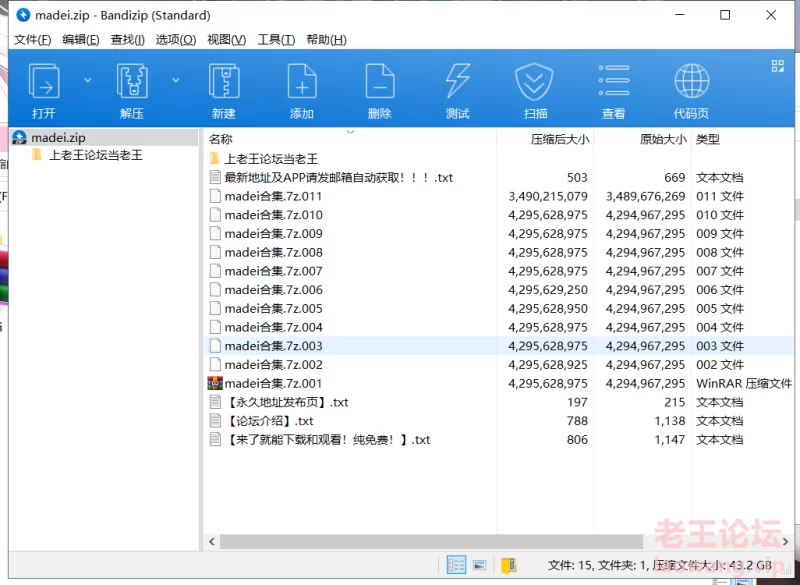Switch to image preview view icon
The height and width of the screenshot is (585, 800).
[479, 565]
